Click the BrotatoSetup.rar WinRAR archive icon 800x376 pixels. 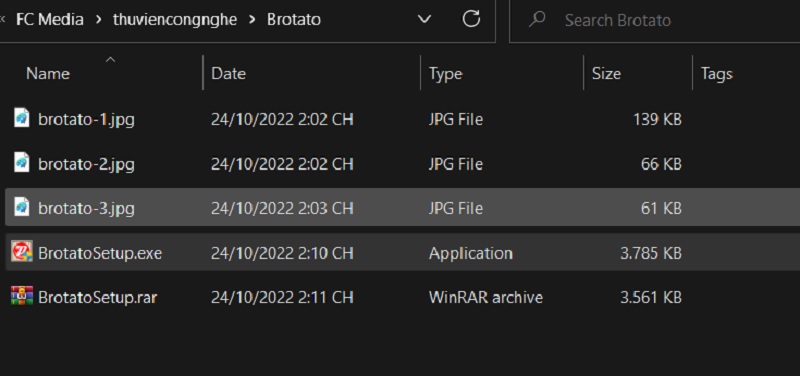pos(22,296)
